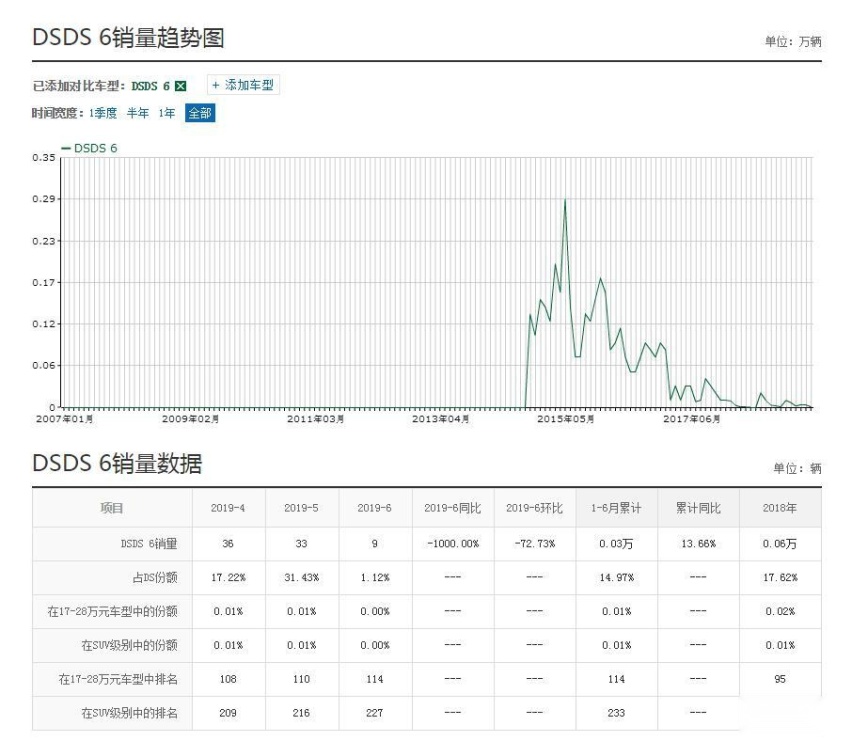The height and width of the screenshot is (741, 852).
Task: Click the 单位:辆 unit label
Action: pos(797,468)
